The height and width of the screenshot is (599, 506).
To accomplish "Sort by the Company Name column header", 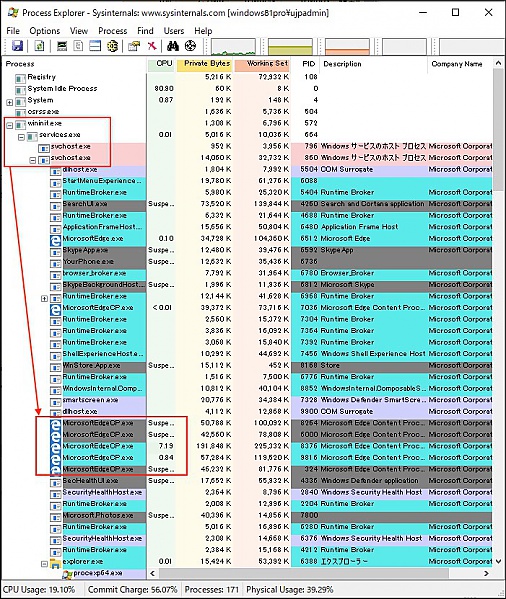I will [x=460, y=64].
